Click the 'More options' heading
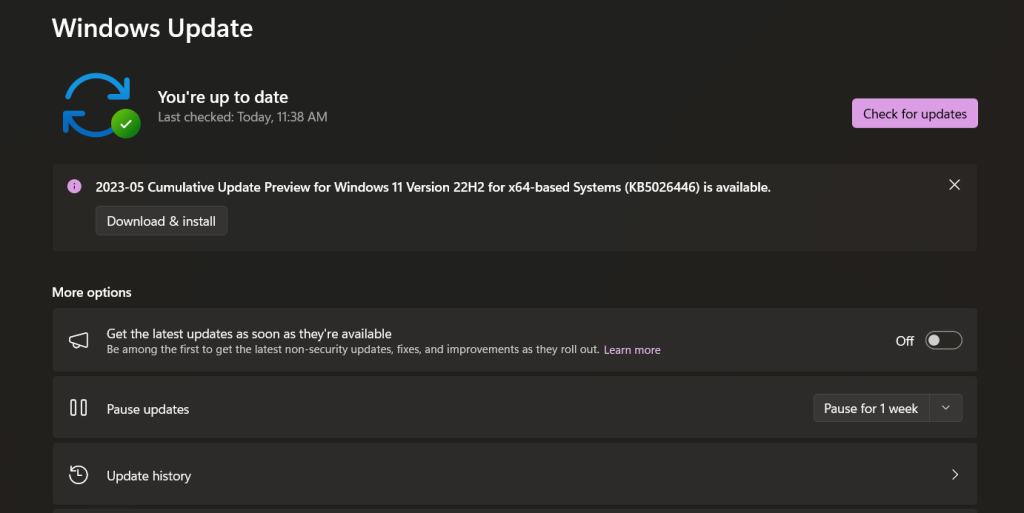 coord(91,292)
